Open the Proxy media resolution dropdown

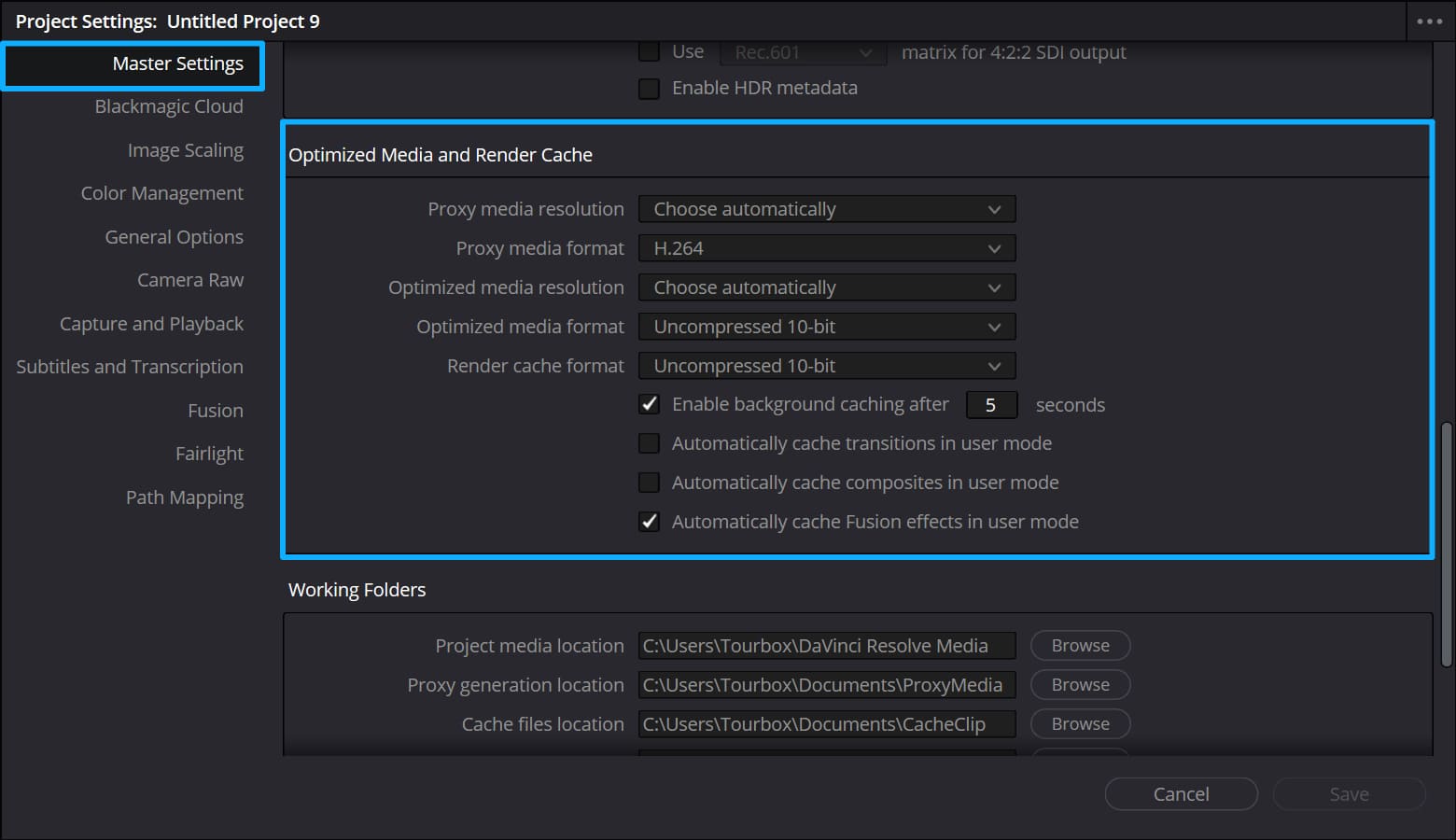coord(826,208)
